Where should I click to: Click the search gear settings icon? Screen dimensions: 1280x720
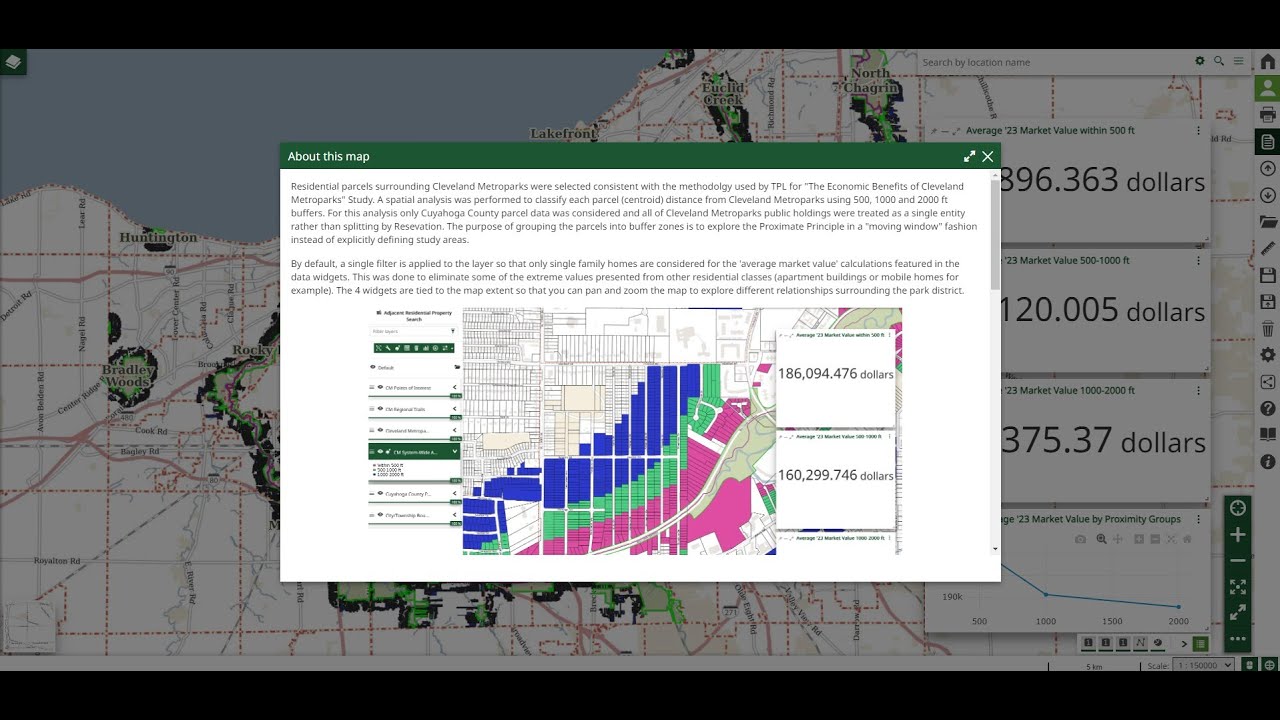(1200, 61)
